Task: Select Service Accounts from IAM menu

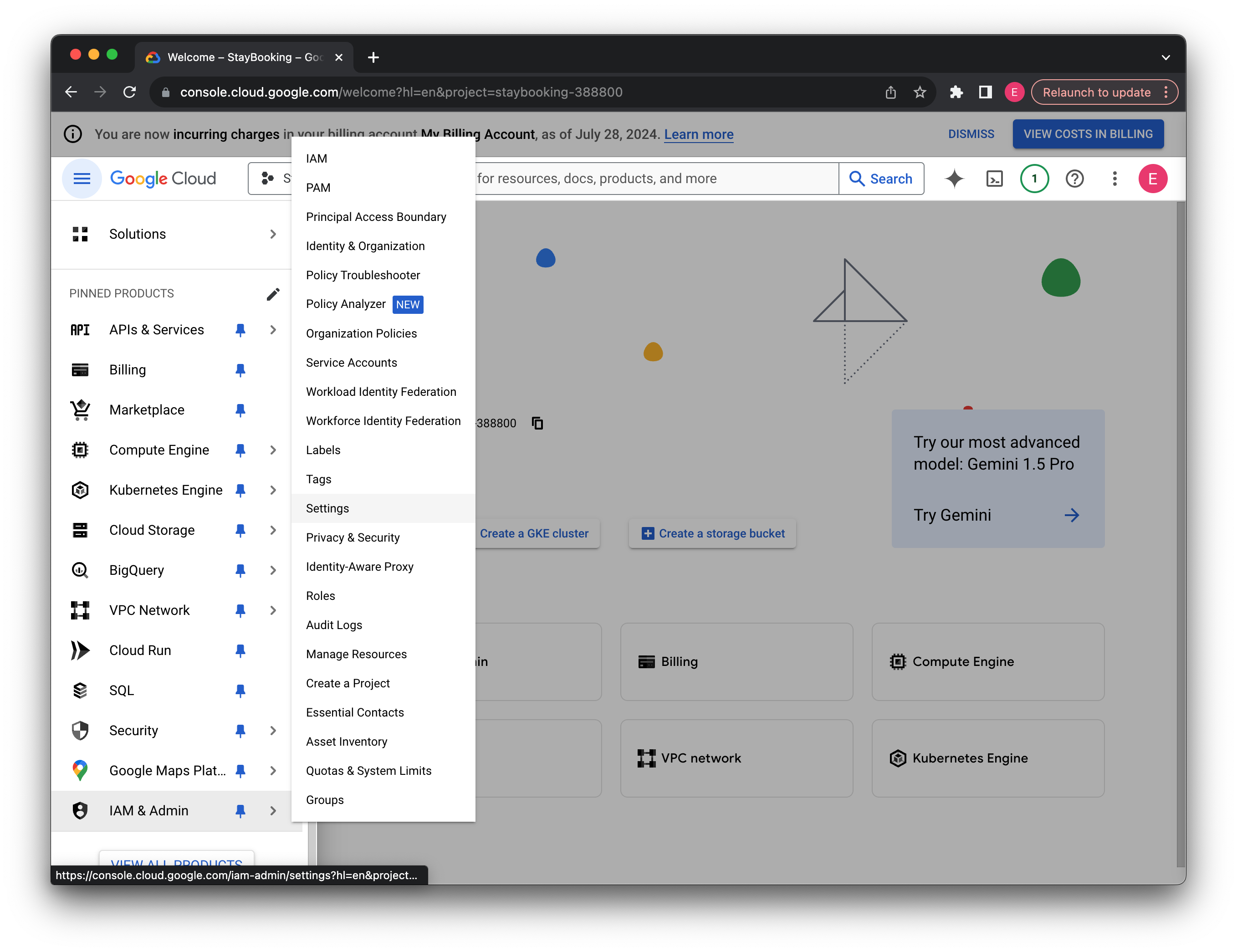Action: (x=351, y=362)
